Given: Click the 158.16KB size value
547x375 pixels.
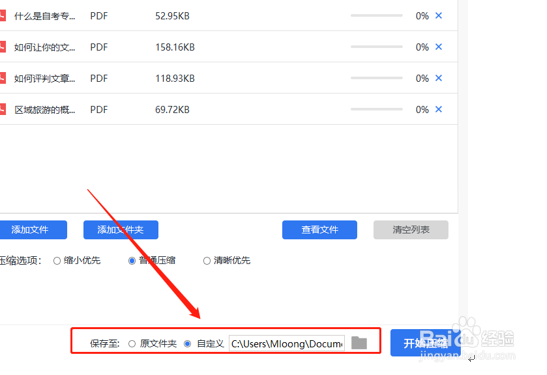Looking at the screenshot, I should pos(175,47).
